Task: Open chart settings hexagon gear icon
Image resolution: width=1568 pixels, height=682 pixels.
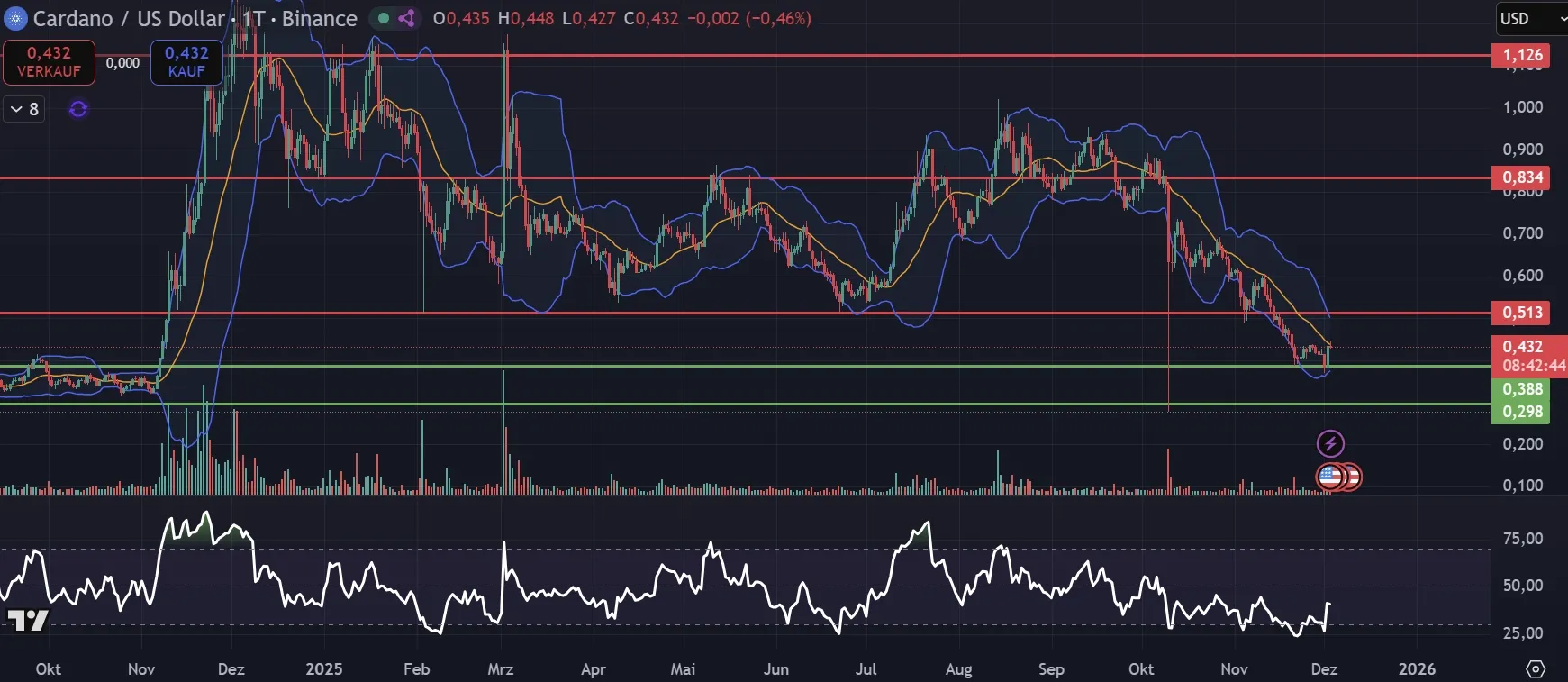Action: [x=1536, y=669]
